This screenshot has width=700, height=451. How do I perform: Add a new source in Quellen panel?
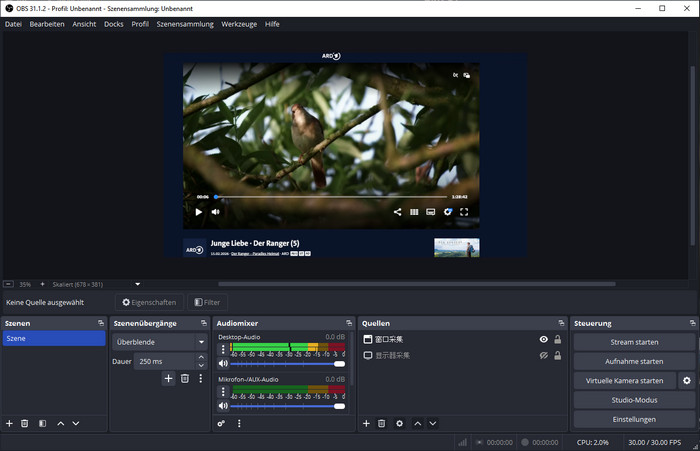click(366, 423)
